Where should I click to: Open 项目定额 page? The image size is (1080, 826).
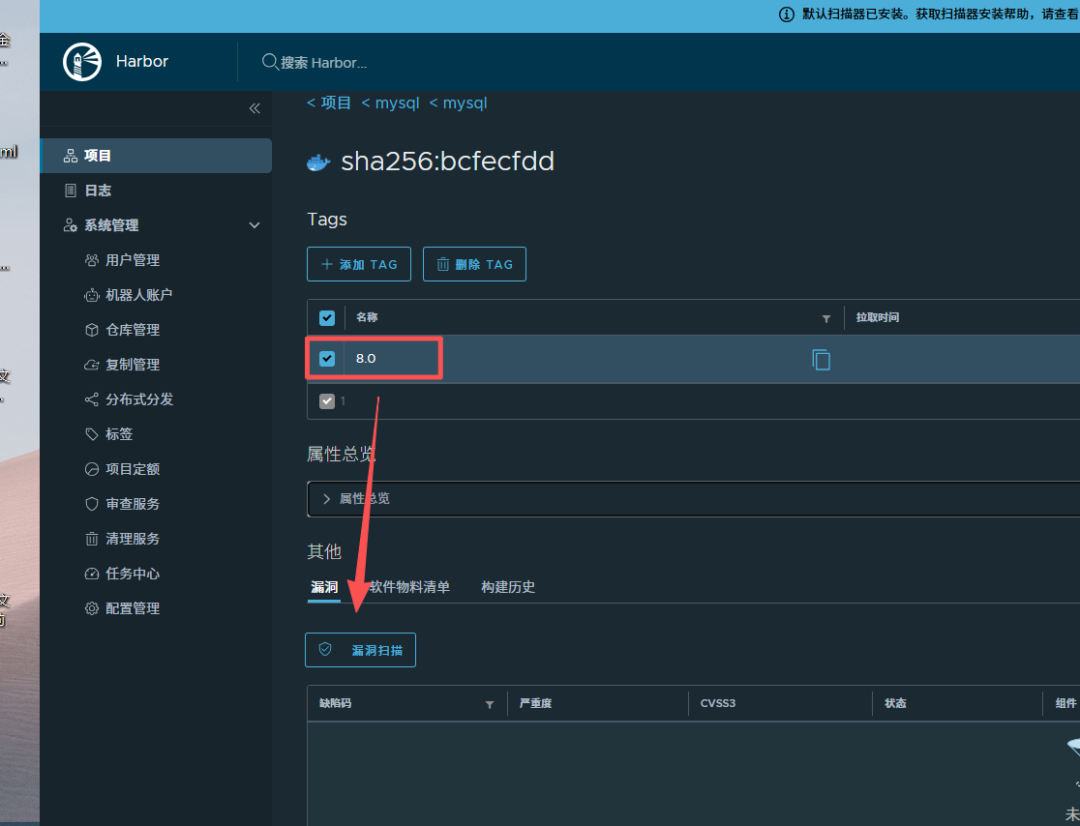click(132, 469)
